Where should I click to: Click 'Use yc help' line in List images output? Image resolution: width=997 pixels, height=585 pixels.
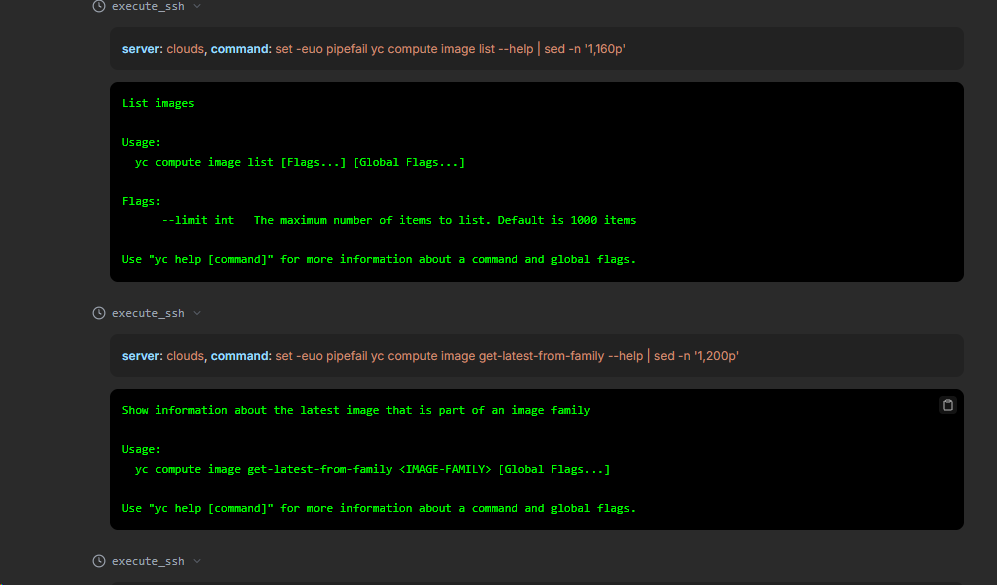pos(379,259)
